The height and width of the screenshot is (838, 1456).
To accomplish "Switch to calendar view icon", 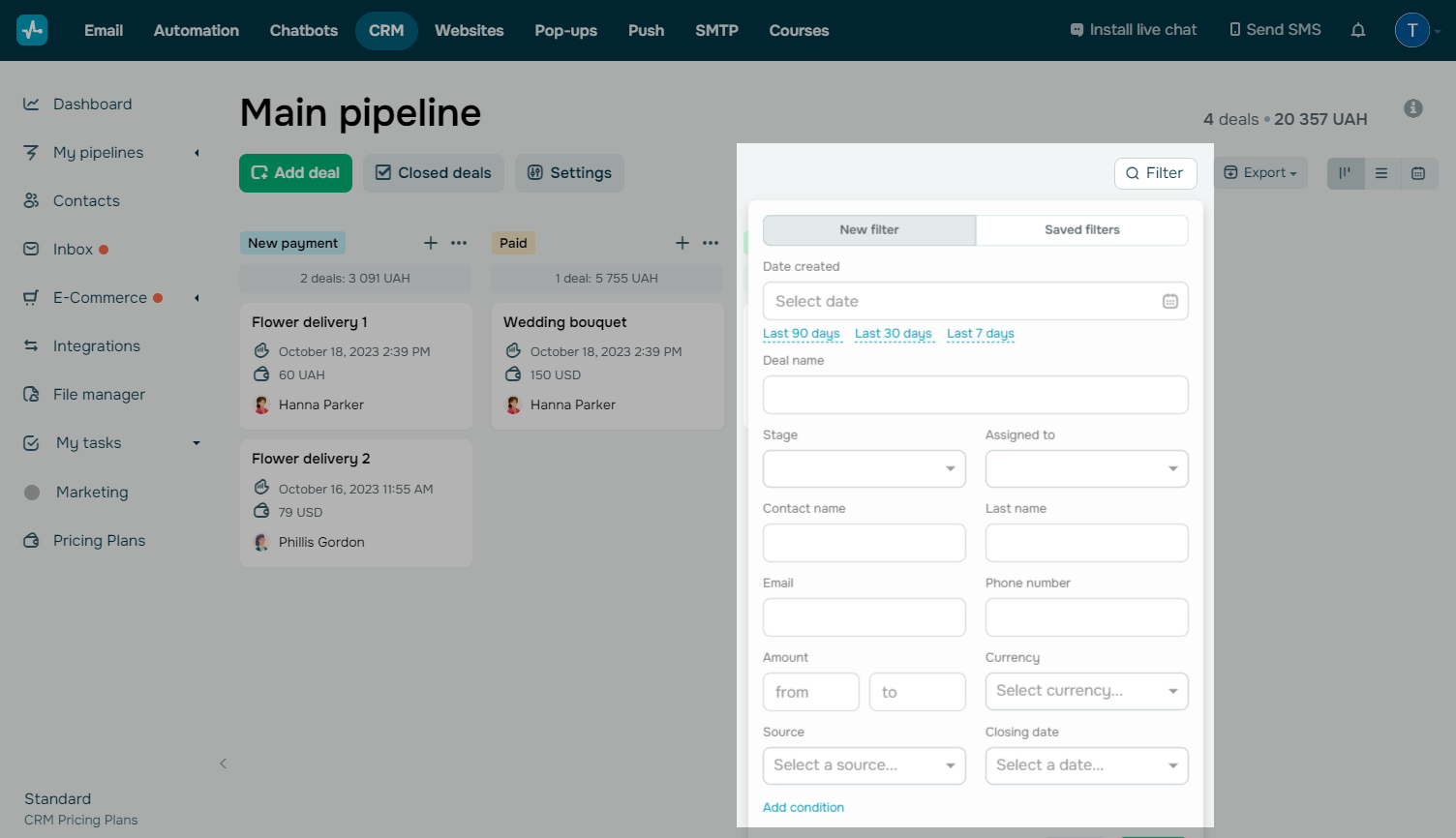I will click(x=1418, y=173).
